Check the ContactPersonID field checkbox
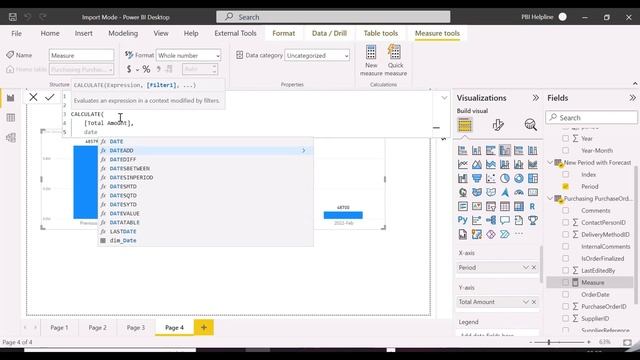The width and height of the screenshot is (640, 360). click(x=565, y=222)
